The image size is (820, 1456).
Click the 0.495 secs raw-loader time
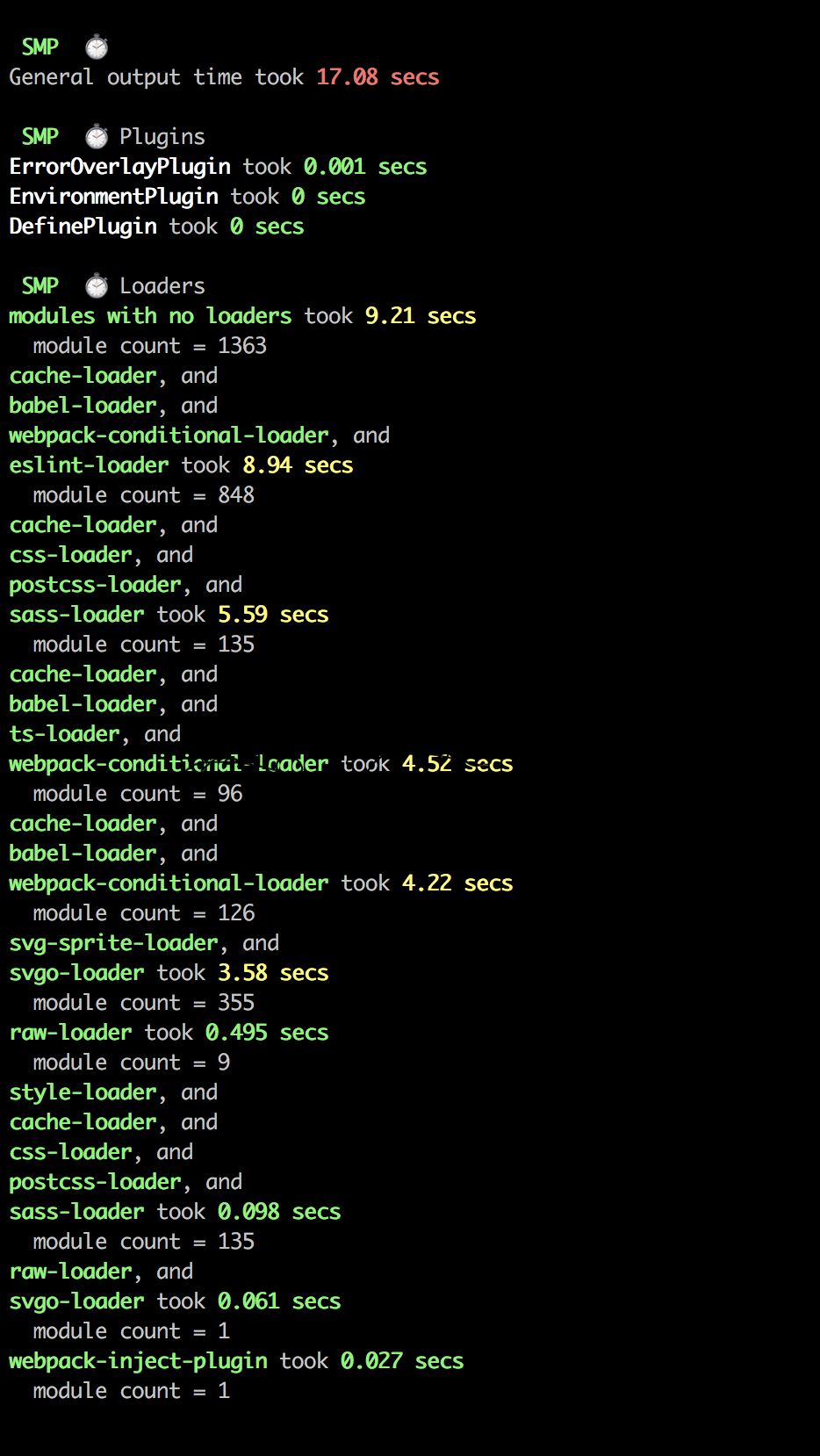tap(266, 1033)
